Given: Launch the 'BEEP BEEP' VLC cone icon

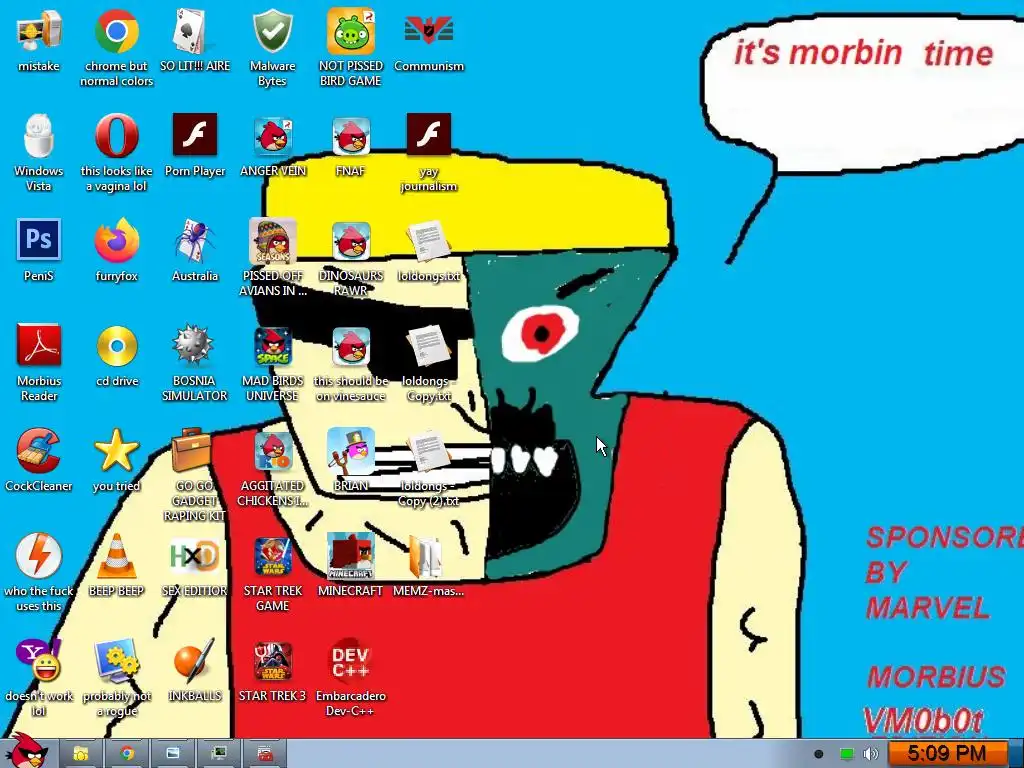Looking at the screenshot, I should tap(116, 556).
